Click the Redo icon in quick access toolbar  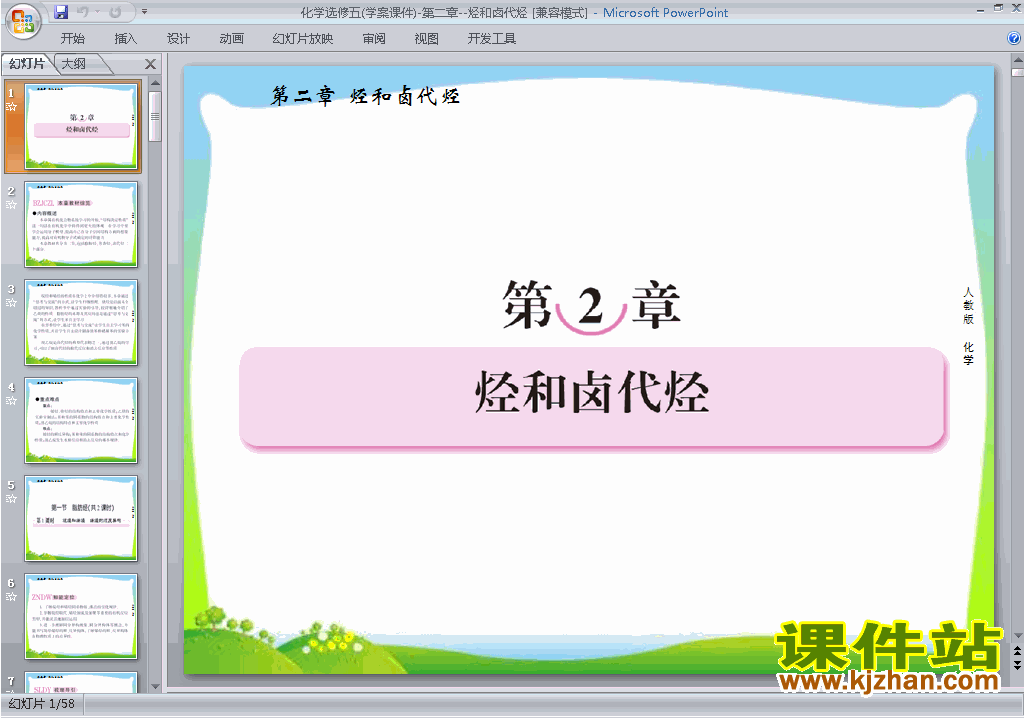coord(116,12)
